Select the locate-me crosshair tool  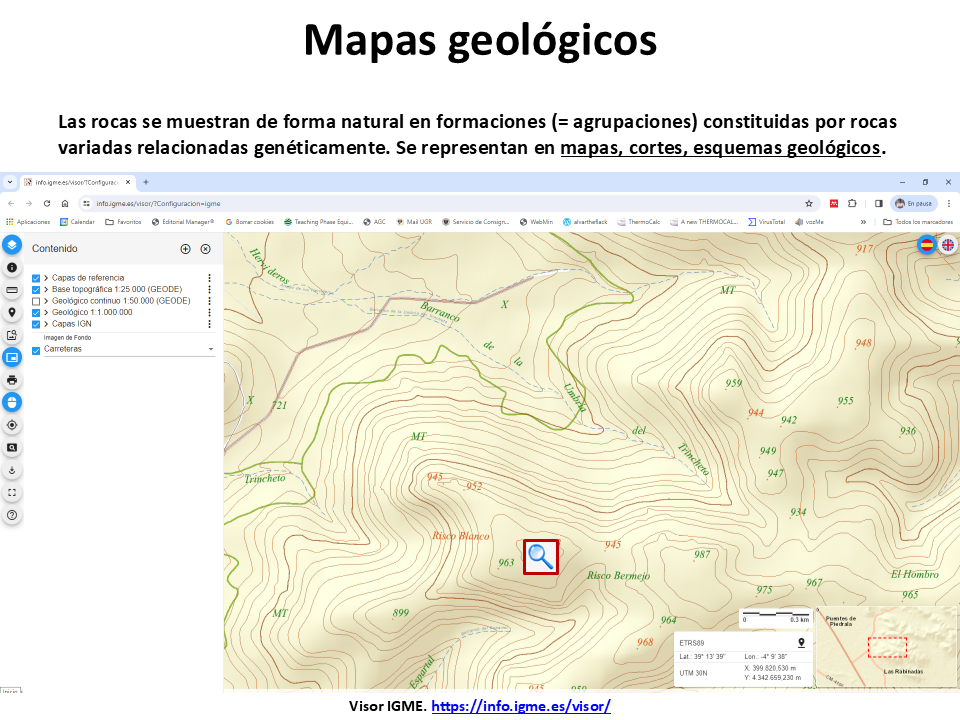click(x=12, y=425)
